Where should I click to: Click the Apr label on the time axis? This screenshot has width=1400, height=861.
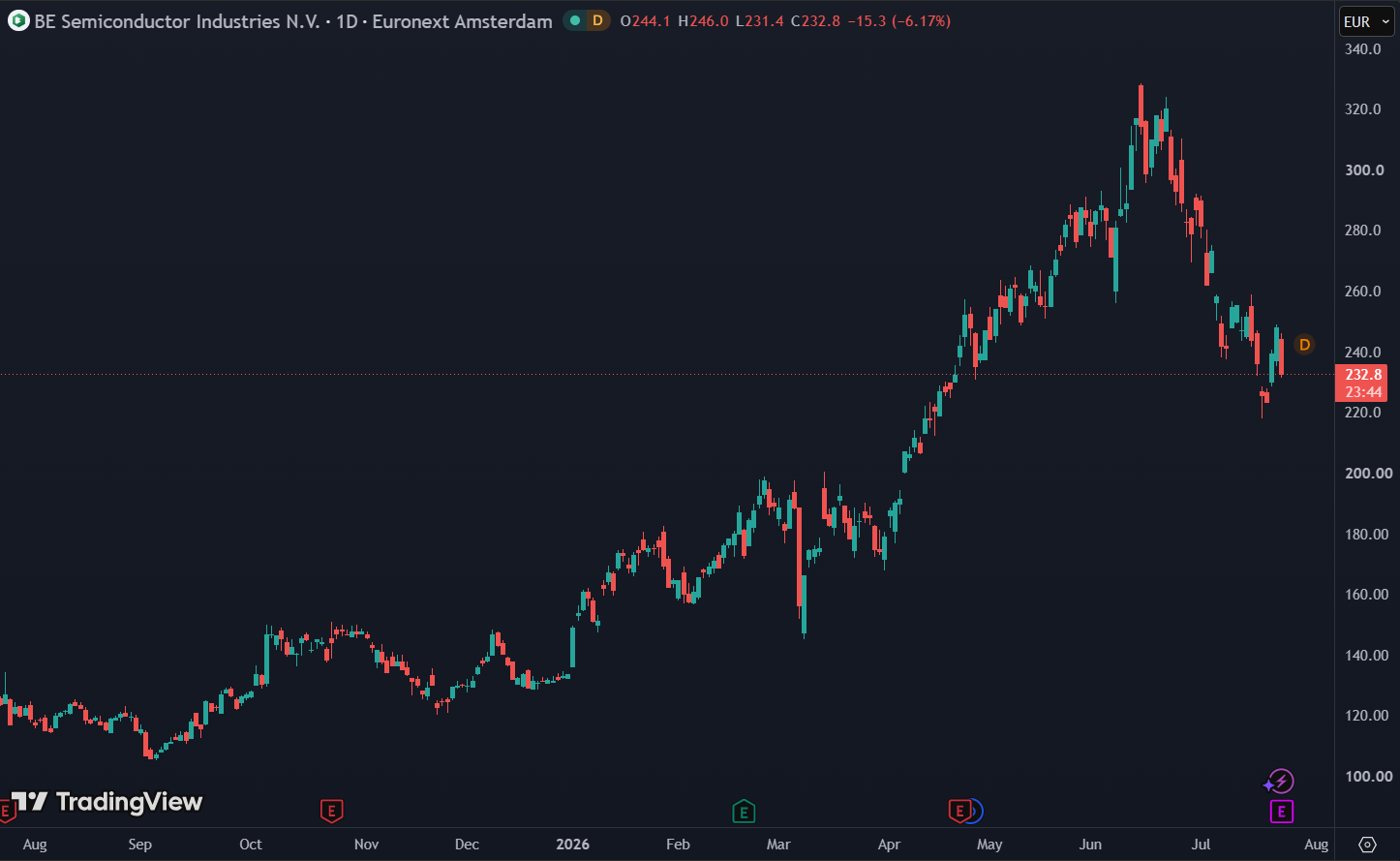coord(889,845)
